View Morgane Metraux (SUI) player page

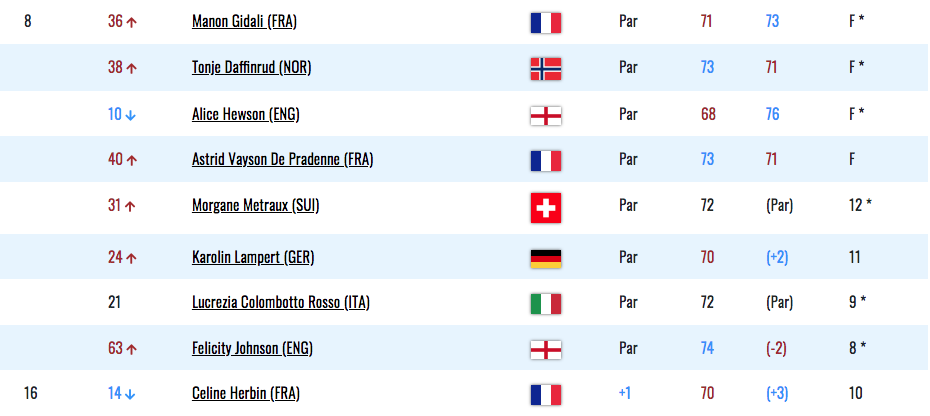click(256, 206)
